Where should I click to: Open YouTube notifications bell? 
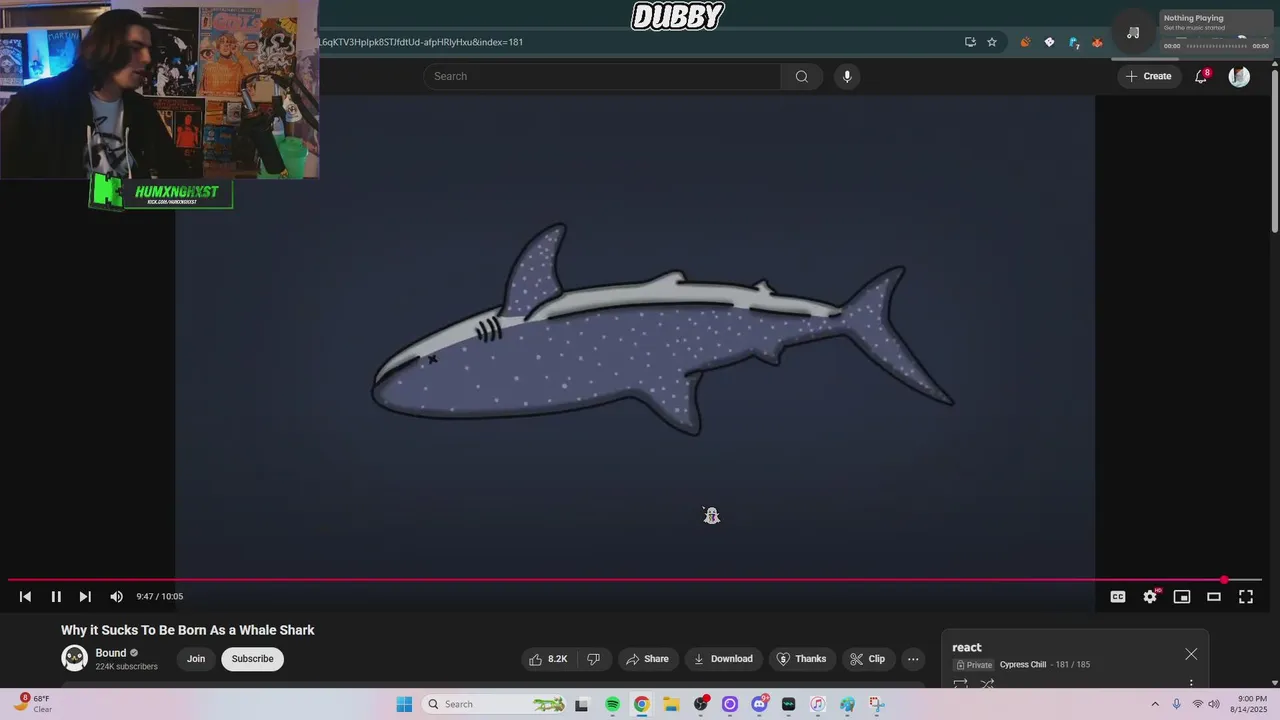tap(1202, 76)
